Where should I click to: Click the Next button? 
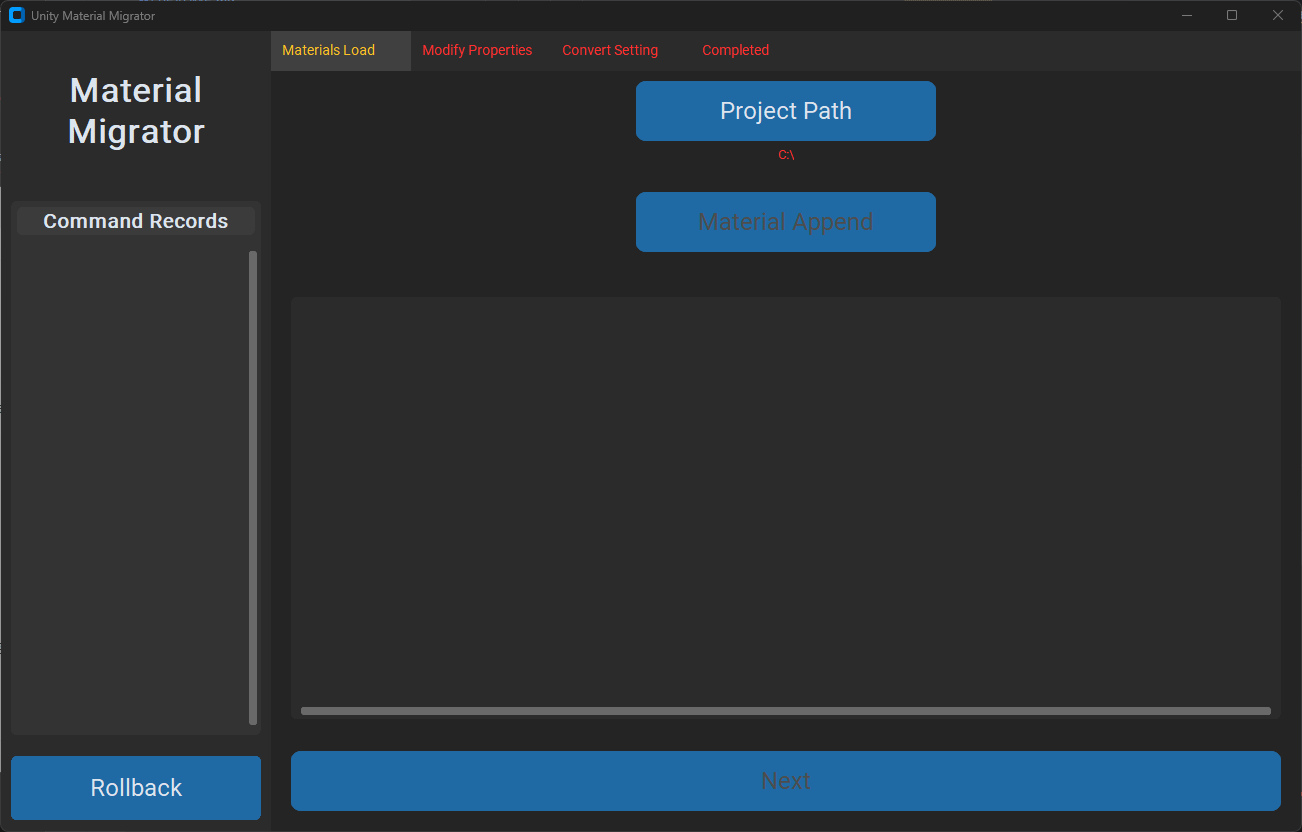coord(786,781)
